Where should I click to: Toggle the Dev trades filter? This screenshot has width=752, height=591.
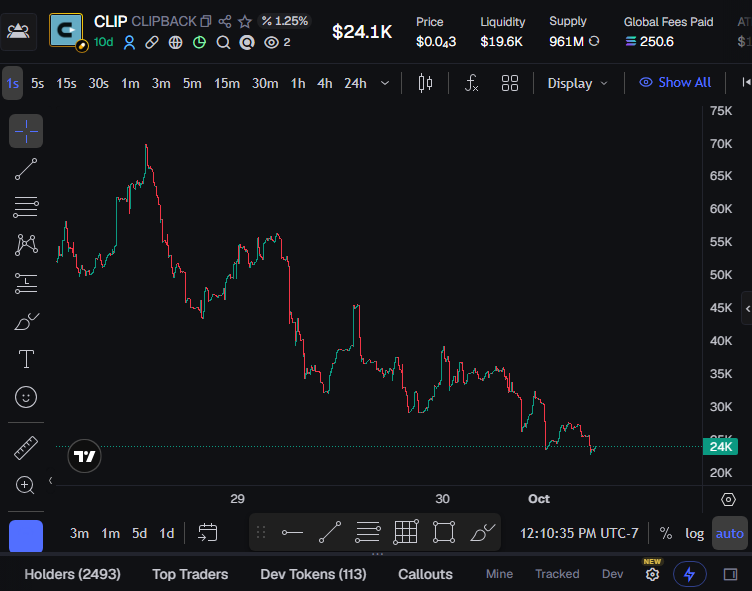612,574
